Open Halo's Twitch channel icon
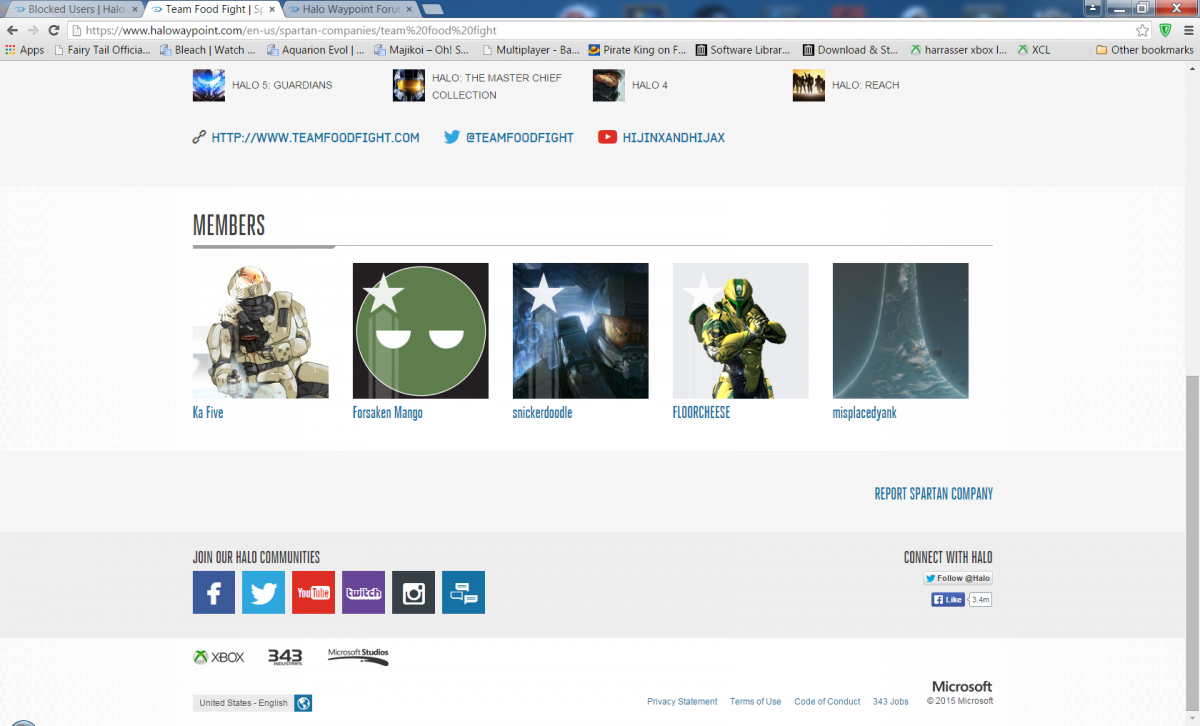 coord(363,592)
